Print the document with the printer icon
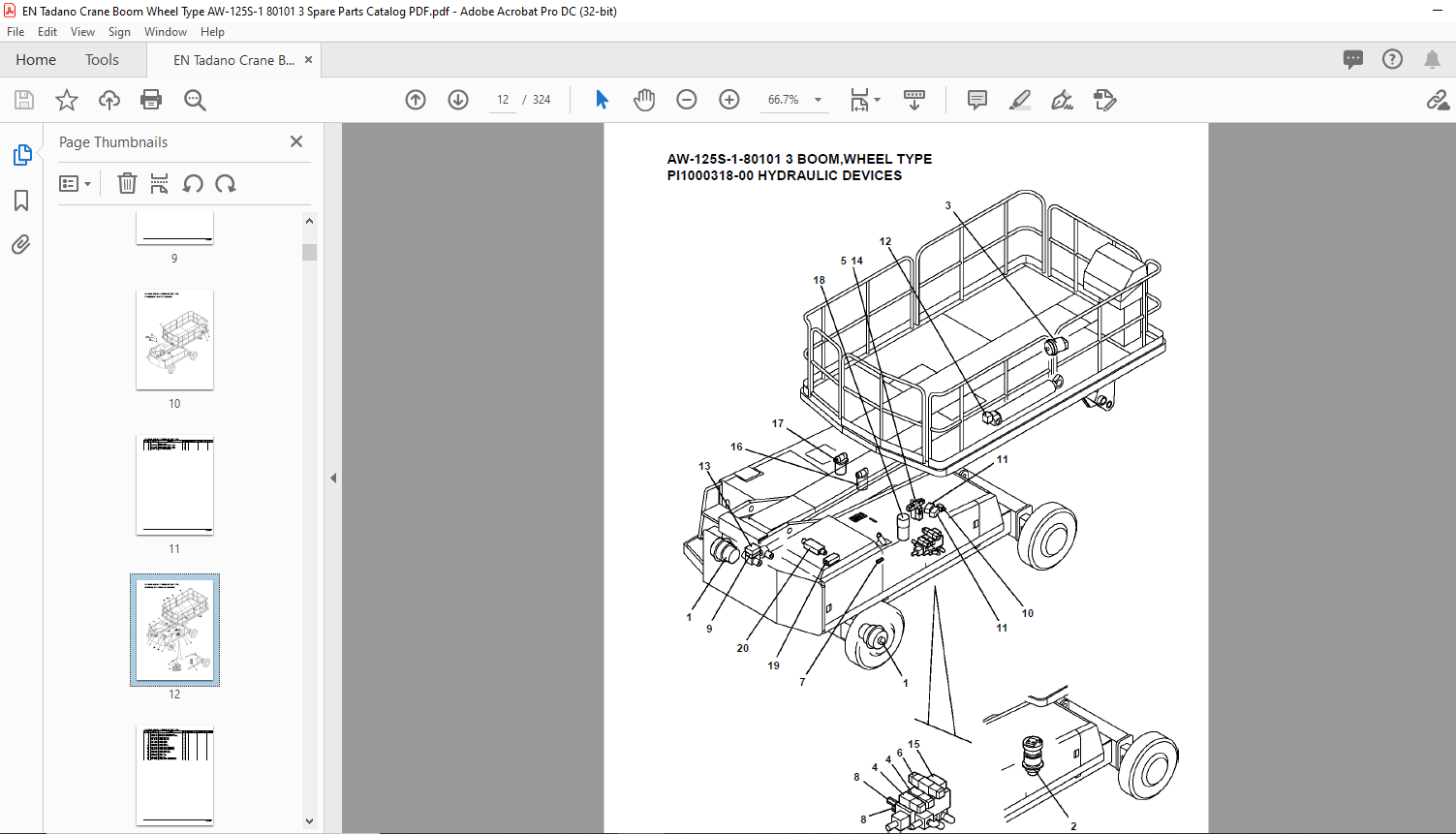1456x834 pixels. (151, 100)
